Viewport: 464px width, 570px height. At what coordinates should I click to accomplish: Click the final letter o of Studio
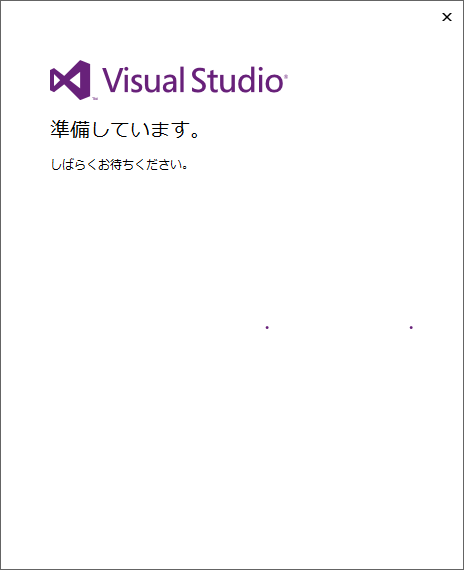tap(274, 83)
